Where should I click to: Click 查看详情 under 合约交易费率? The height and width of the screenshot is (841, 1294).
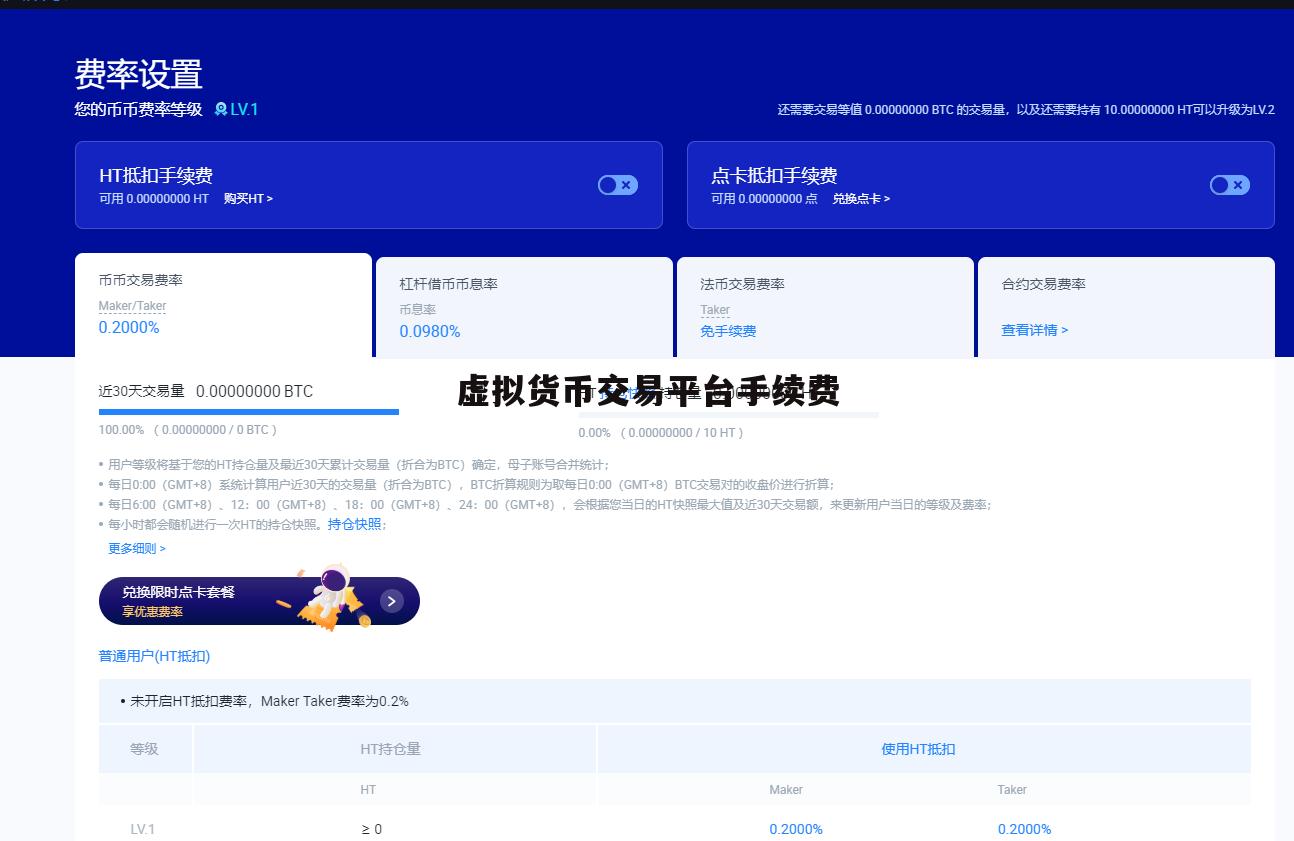(1034, 330)
